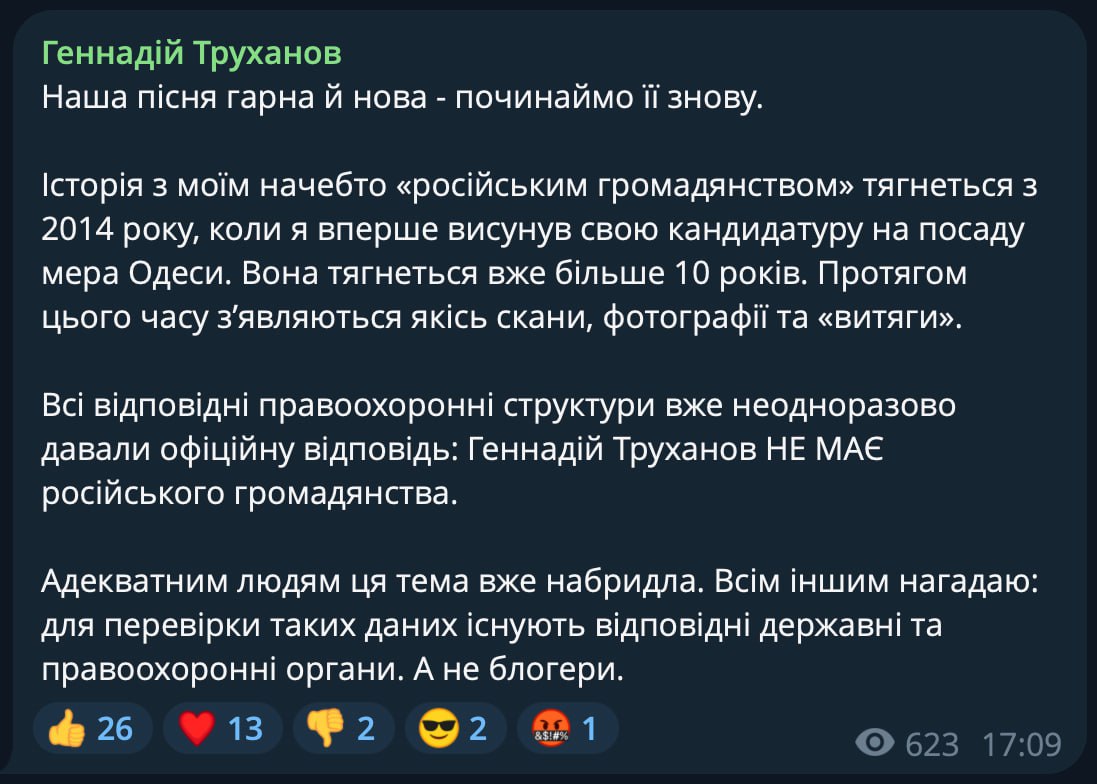
Task: Click the paragraph starting "Всі відповідні правоохоронні"
Action: point(500,451)
